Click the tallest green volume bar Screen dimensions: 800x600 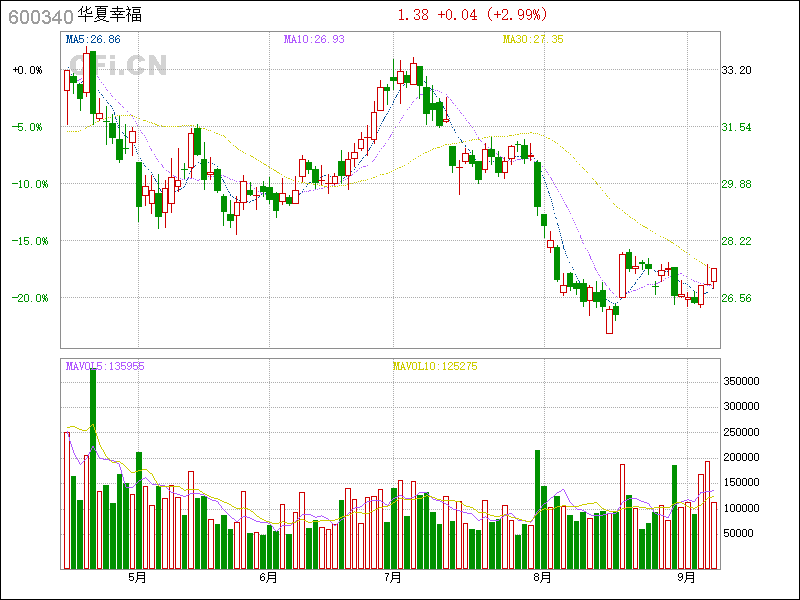coord(93,468)
